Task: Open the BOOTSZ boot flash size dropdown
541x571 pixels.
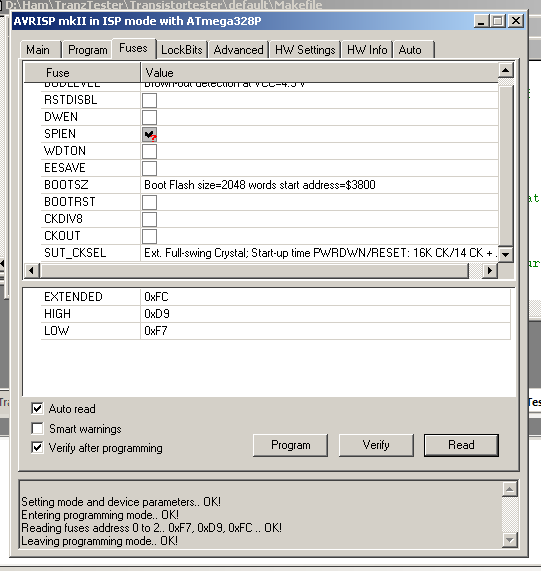Action: click(x=319, y=185)
